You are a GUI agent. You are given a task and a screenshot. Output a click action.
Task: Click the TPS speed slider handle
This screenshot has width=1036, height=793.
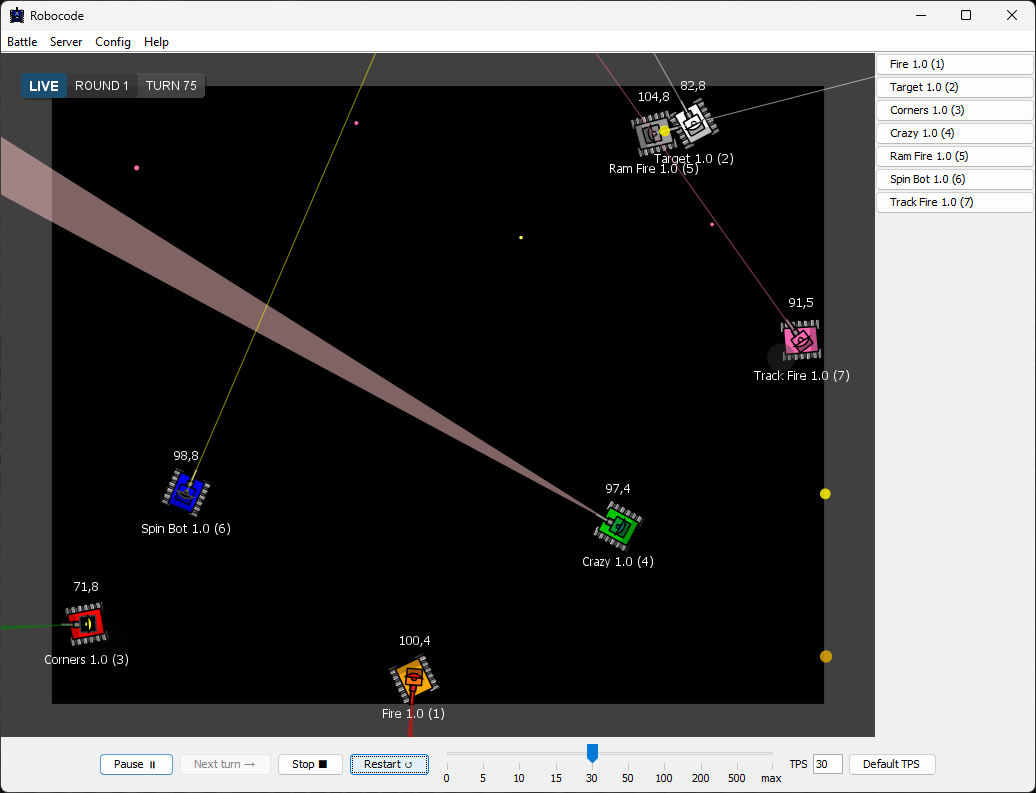(592, 752)
